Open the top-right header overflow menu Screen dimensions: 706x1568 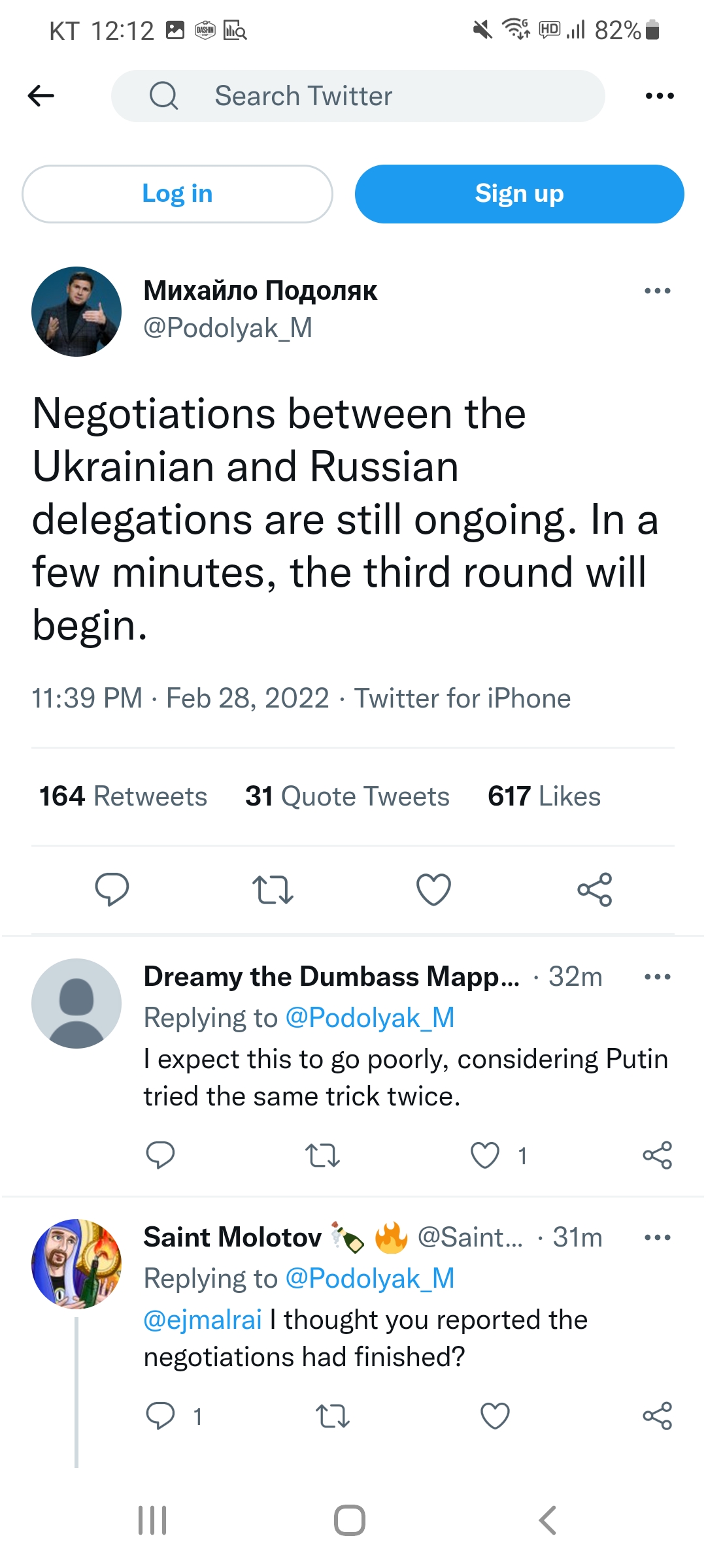[x=659, y=96]
